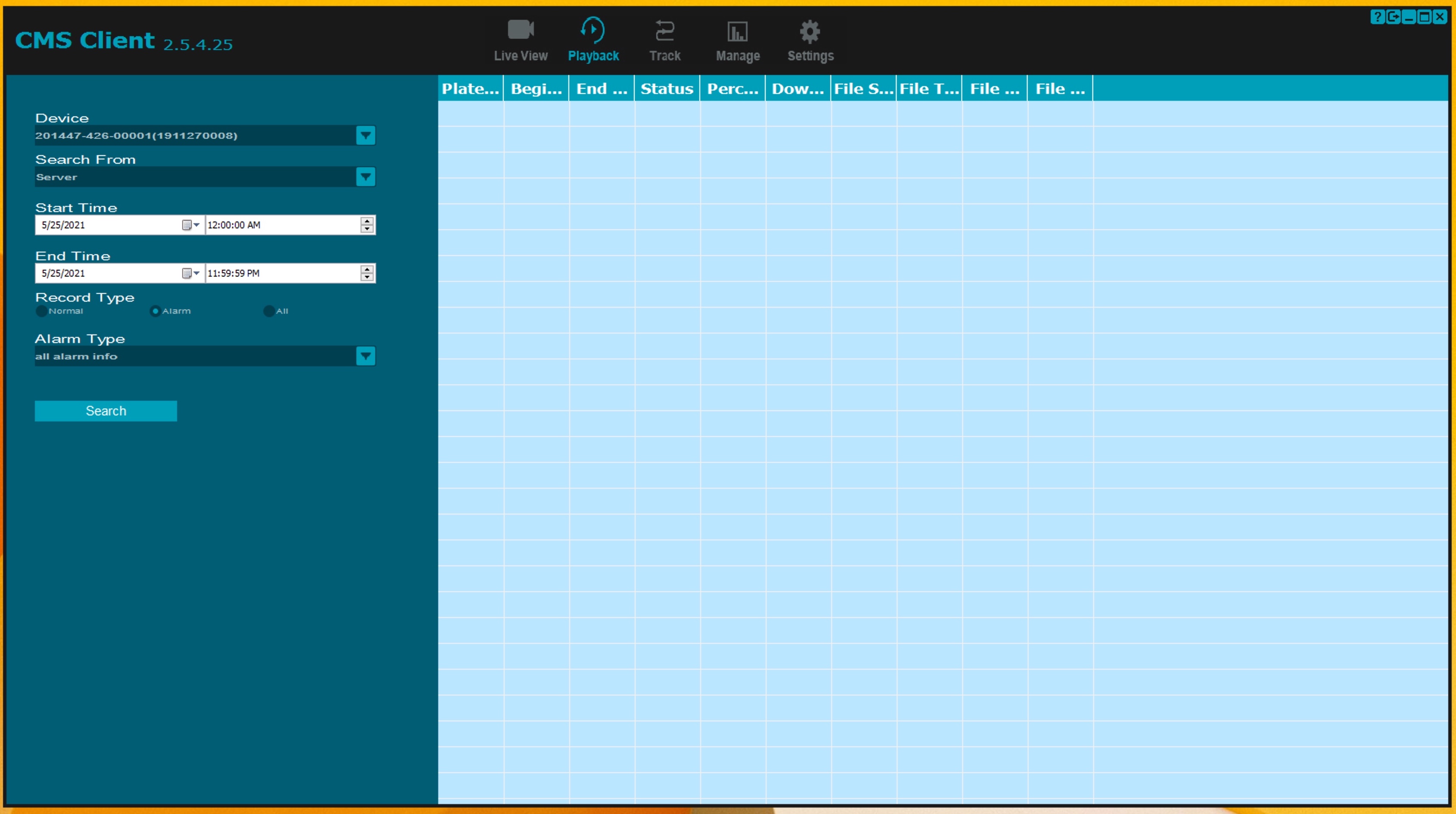Increment the Start Time spinner up arrow

[368, 221]
